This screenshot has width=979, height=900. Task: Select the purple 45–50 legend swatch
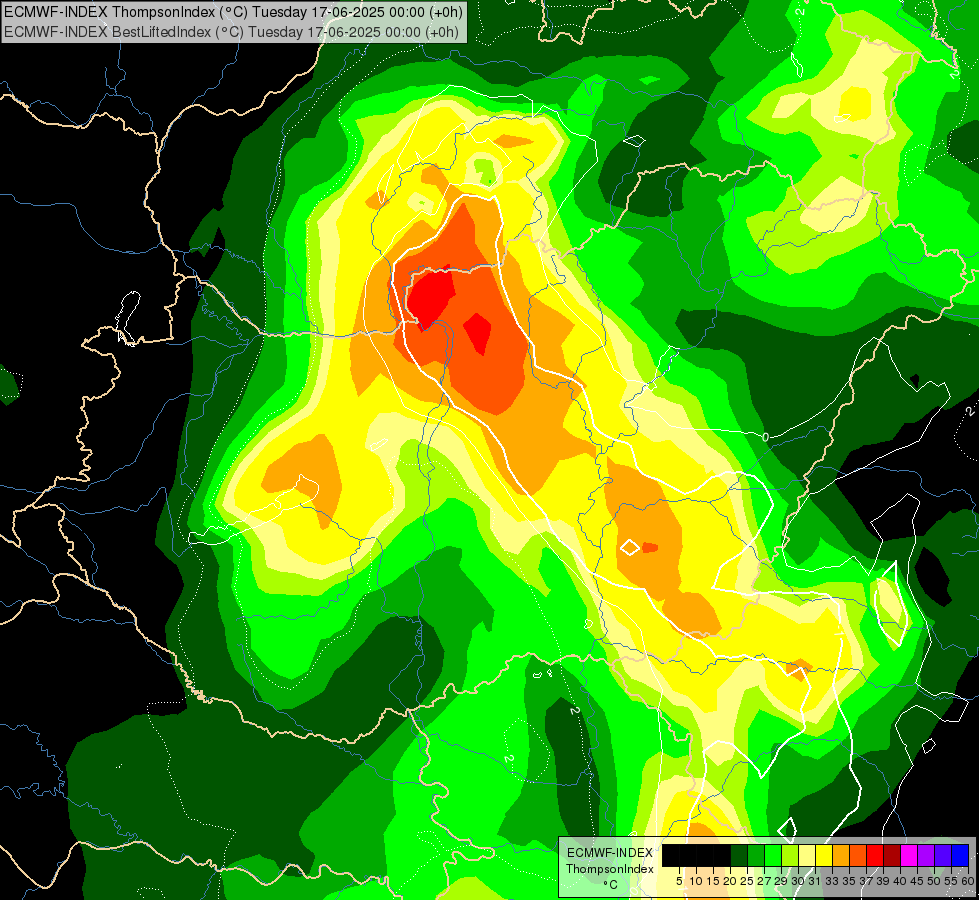(926, 855)
